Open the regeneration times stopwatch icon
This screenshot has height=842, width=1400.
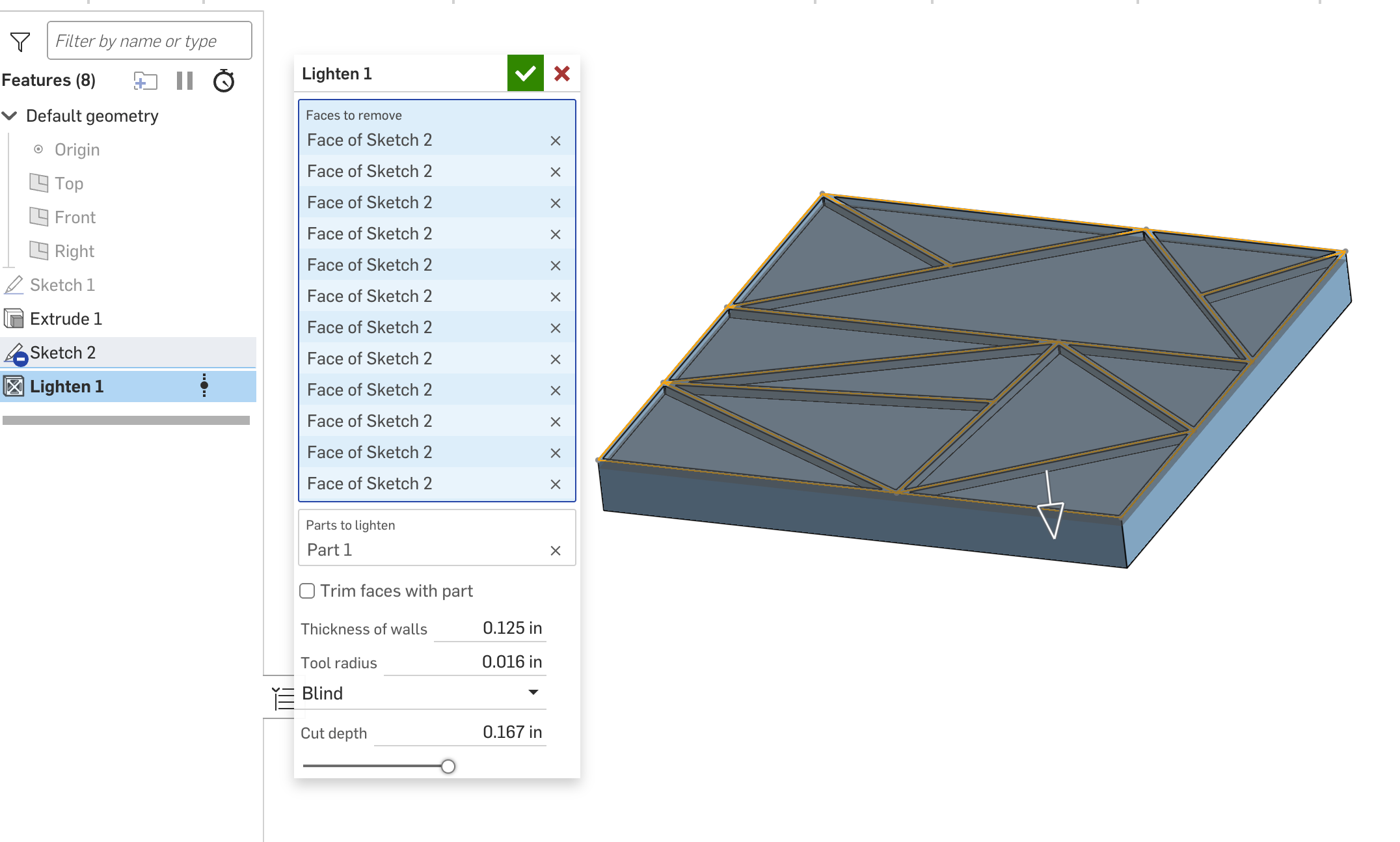tap(224, 81)
